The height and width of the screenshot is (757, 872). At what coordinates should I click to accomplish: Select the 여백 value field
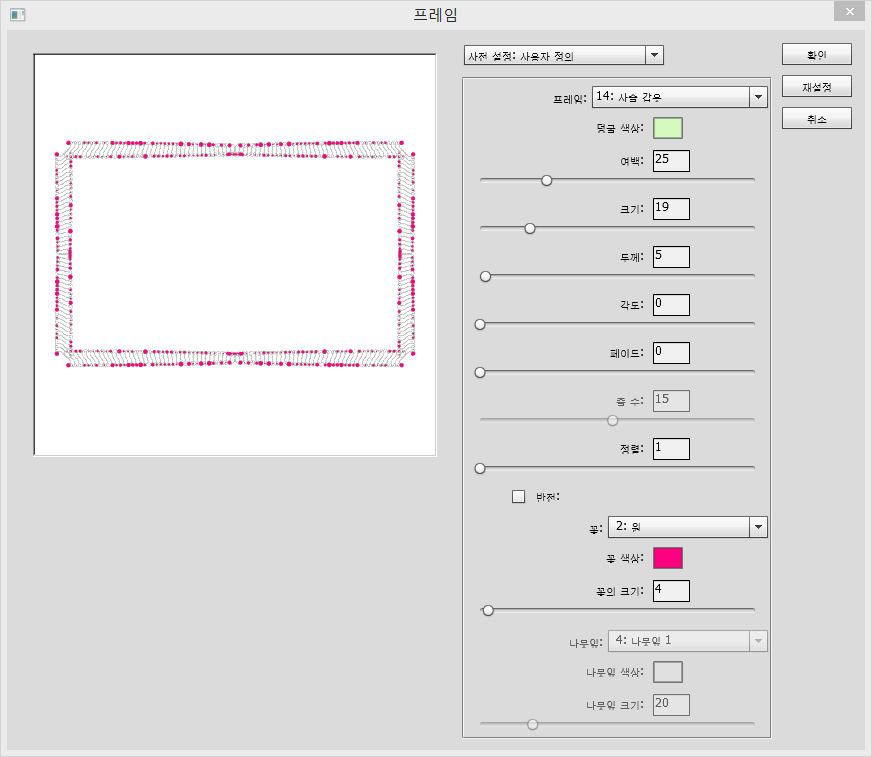point(671,160)
